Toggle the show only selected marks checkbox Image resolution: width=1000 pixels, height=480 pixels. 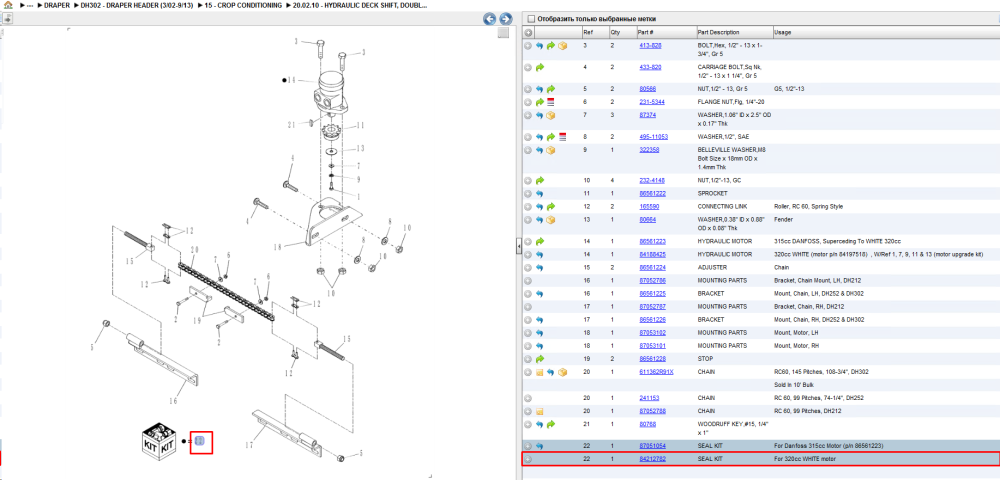point(531,19)
